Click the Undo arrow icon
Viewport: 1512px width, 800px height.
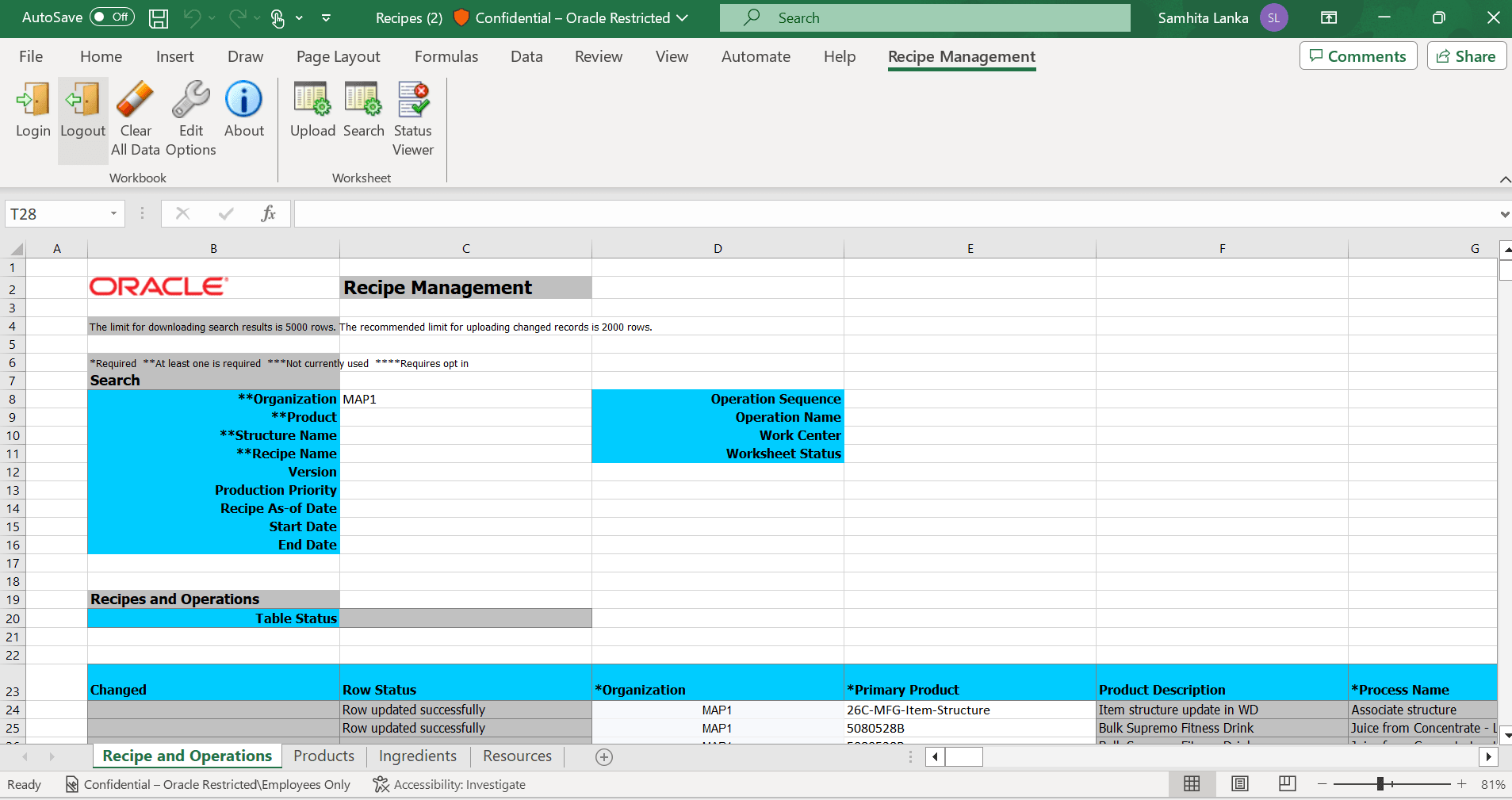coord(192,17)
